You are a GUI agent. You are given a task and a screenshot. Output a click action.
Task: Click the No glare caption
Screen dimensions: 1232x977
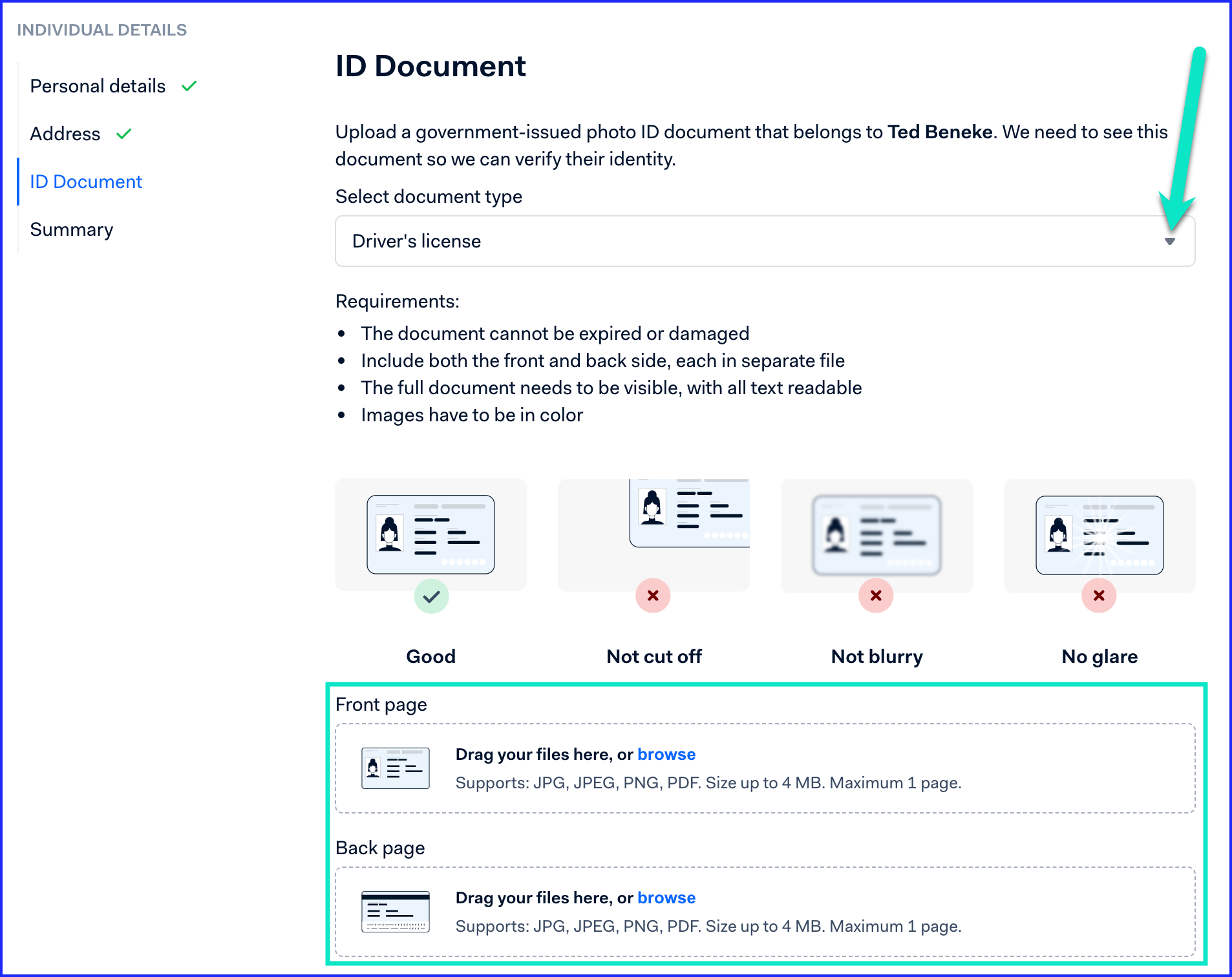pos(1099,657)
